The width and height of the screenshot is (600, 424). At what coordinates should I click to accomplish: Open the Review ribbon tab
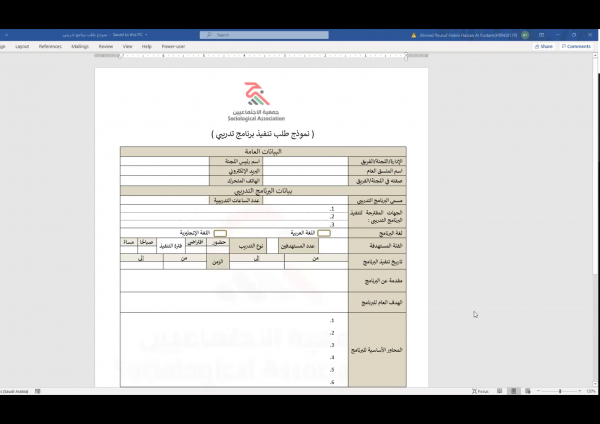(106, 46)
